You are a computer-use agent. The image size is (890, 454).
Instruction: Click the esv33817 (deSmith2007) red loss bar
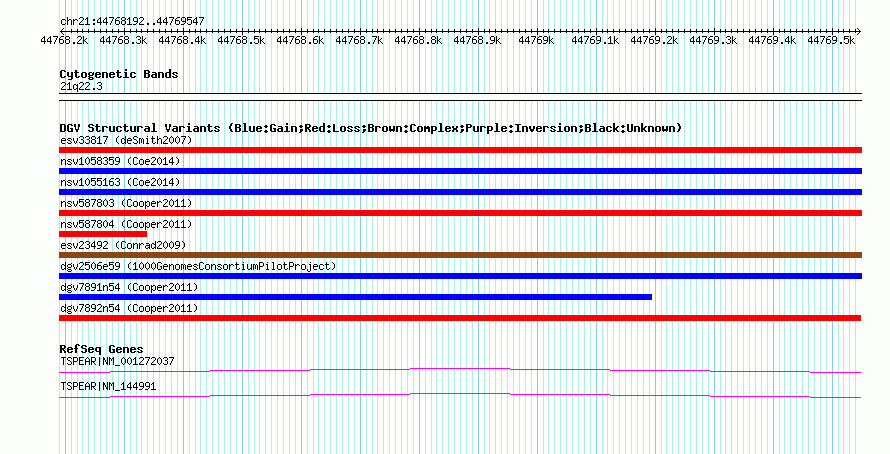460,150
